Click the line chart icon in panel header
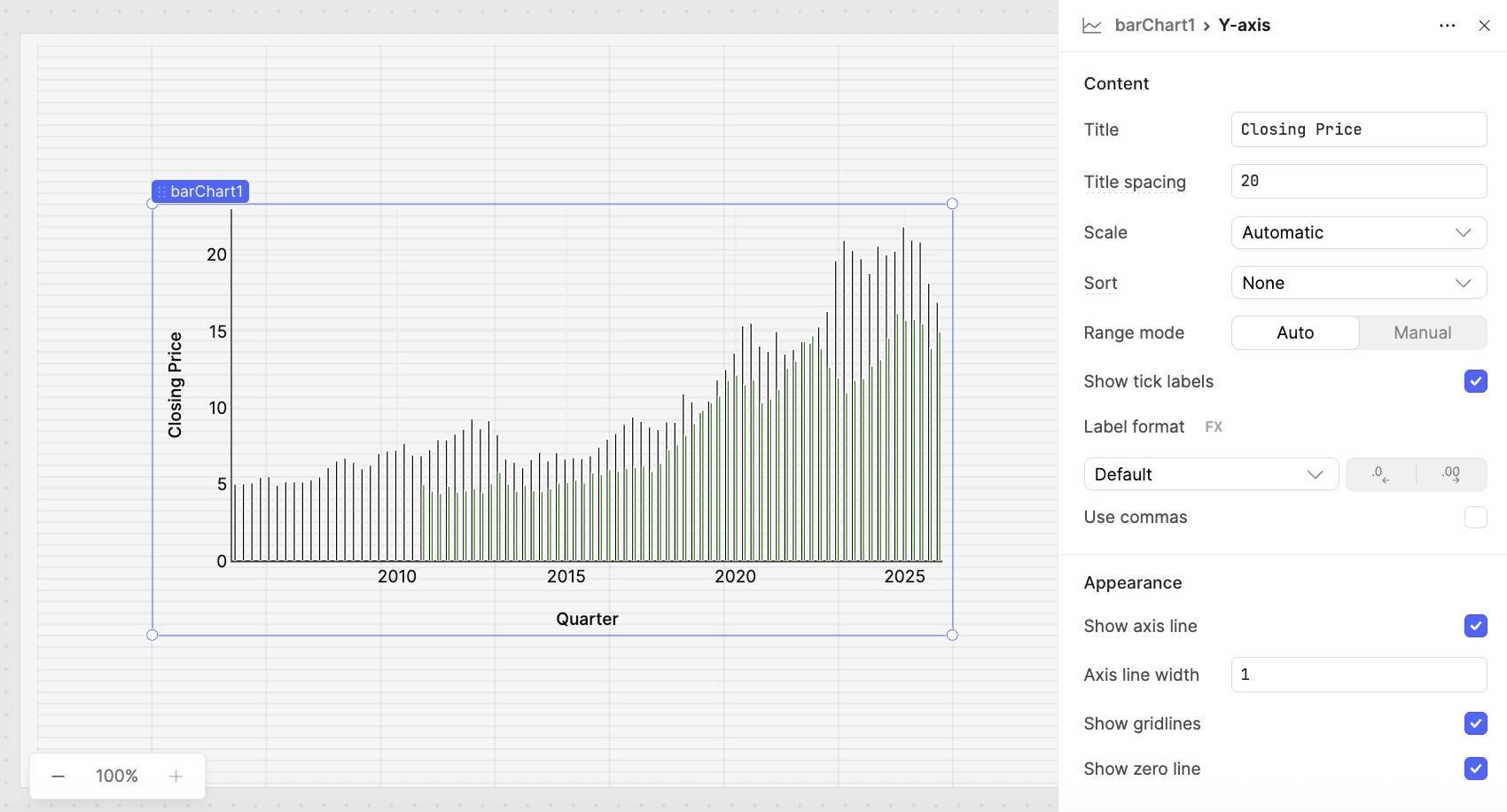 (x=1091, y=25)
